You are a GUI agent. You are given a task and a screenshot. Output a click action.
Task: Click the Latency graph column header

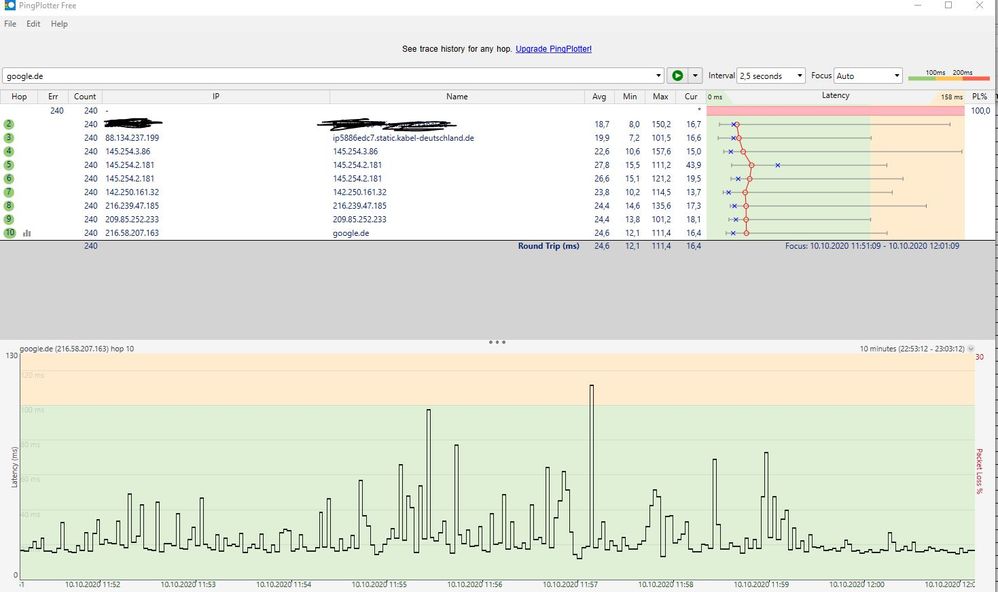click(835, 96)
